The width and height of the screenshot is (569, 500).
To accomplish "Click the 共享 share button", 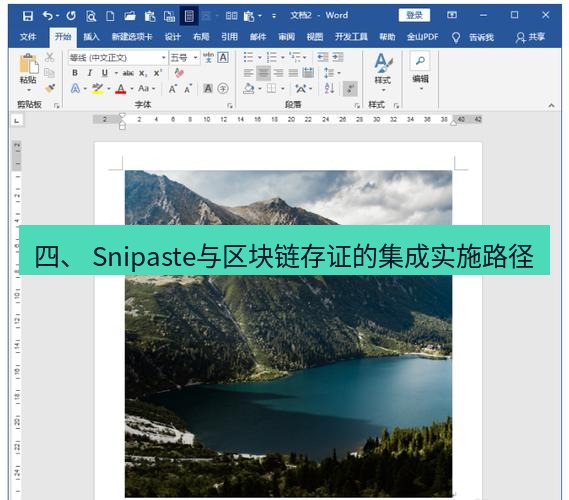I will (x=531, y=37).
